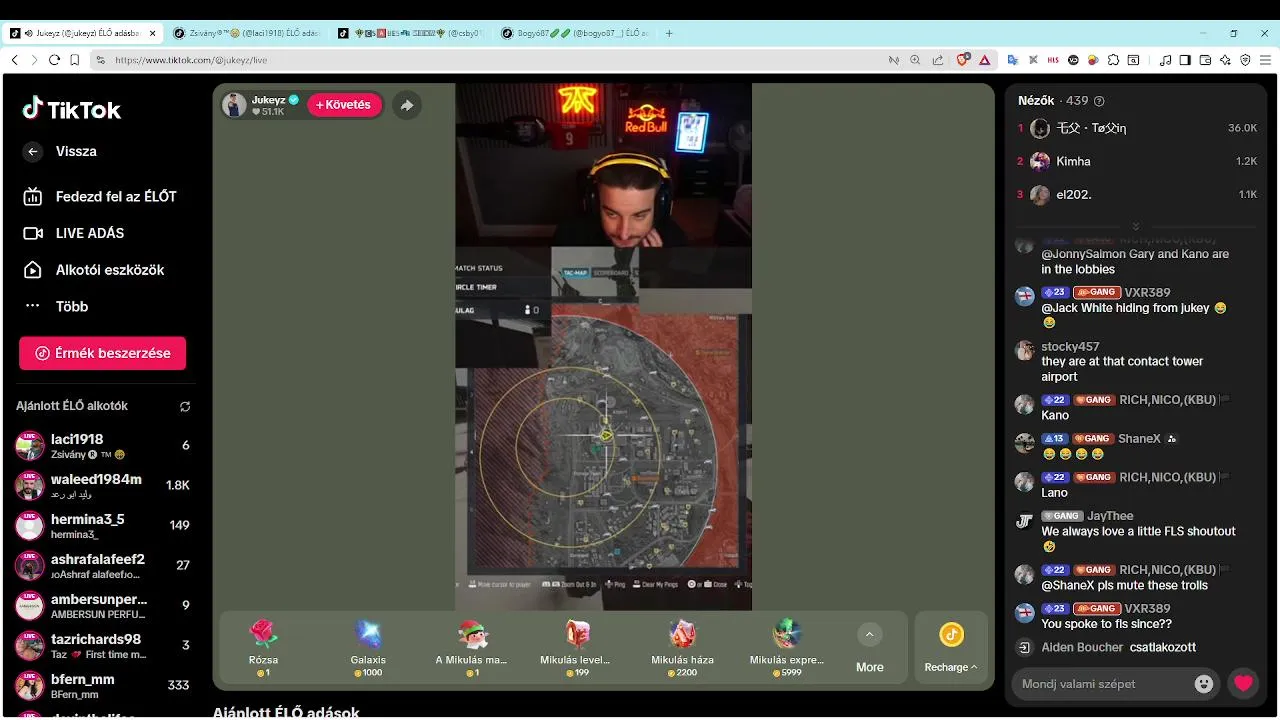
Task: Send A Mikulás ma... gift
Action: point(472,647)
